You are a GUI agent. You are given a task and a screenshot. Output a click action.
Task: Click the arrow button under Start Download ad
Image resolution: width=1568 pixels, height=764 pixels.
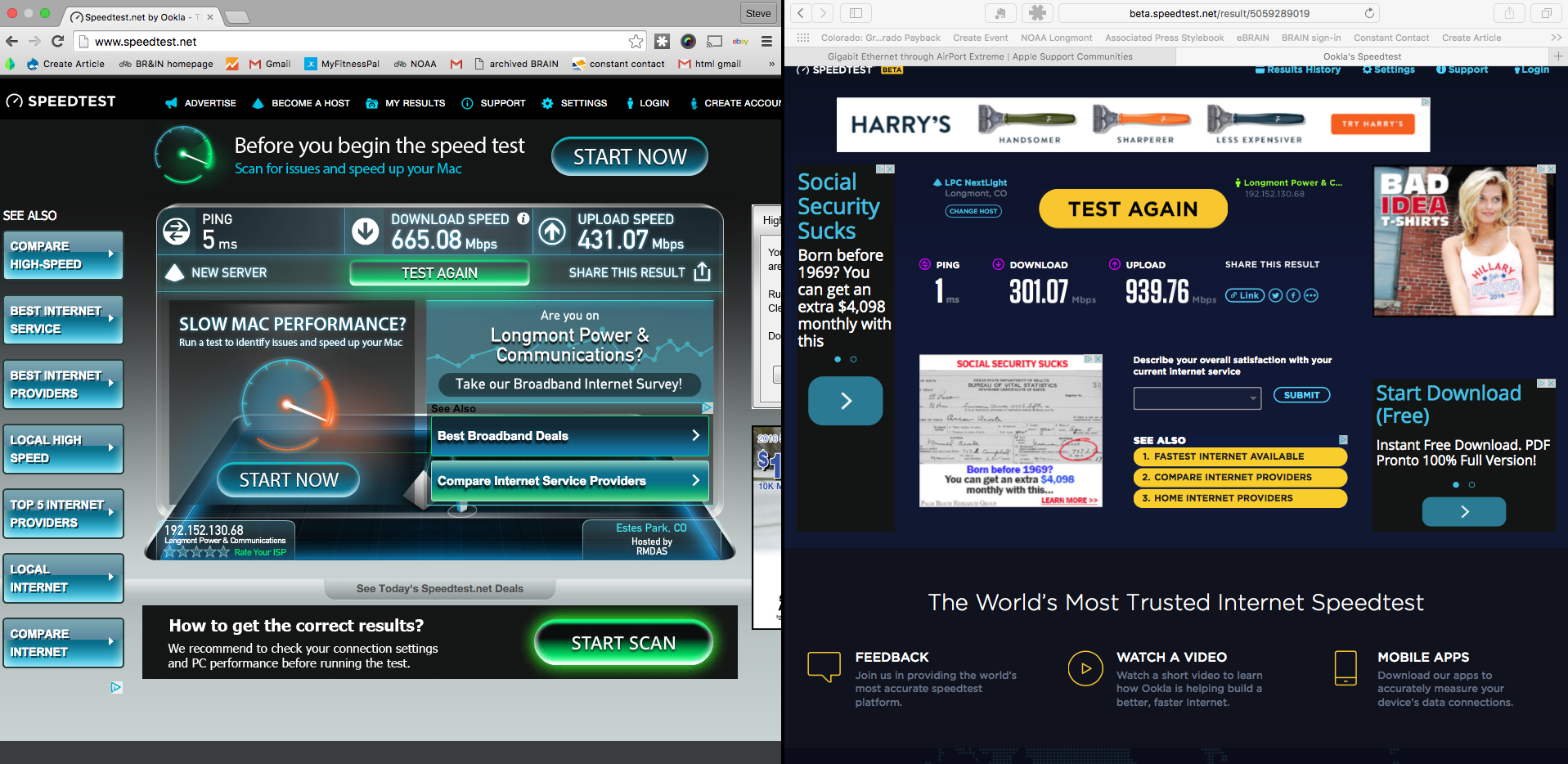(x=1464, y=511)
